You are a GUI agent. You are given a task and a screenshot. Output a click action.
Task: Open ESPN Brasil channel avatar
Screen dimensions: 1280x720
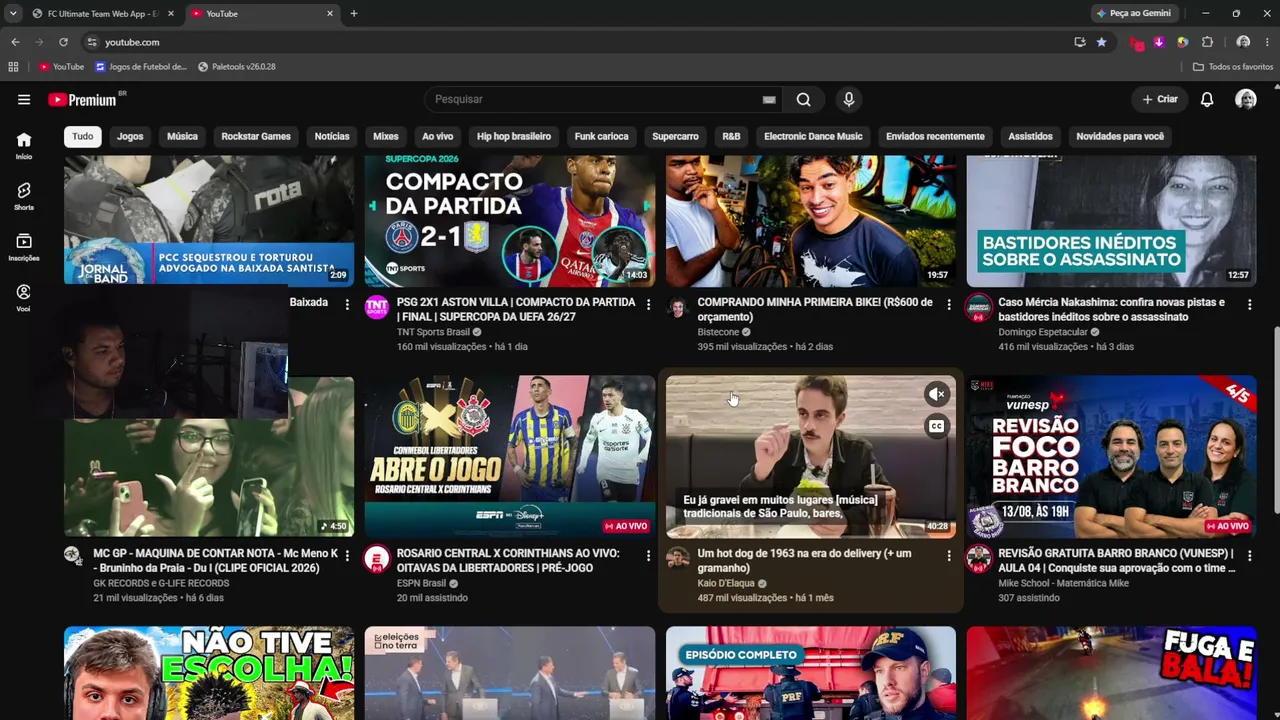click(376, 558)
